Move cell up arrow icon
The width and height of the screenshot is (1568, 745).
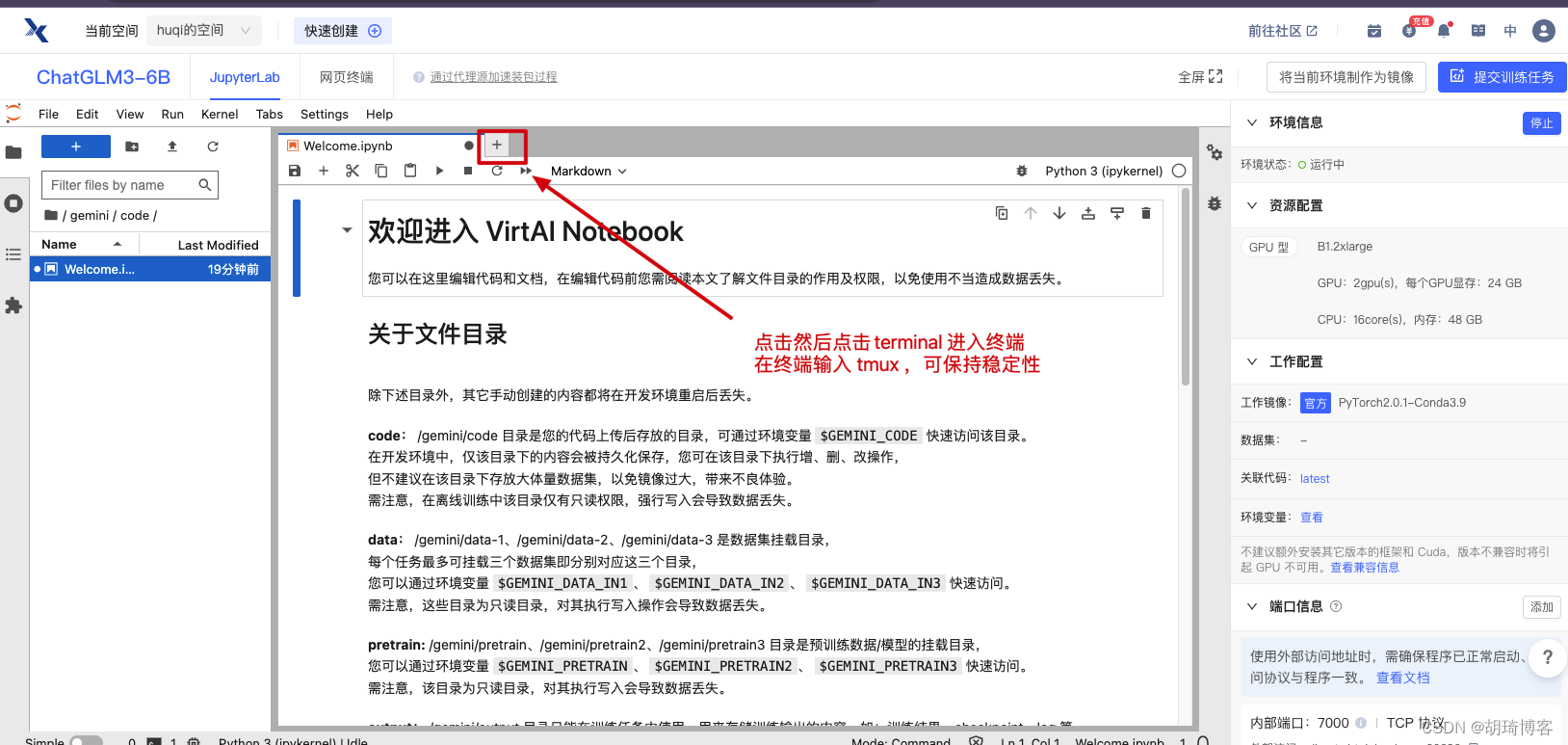pyautogui.click(x=1031, y=213)
